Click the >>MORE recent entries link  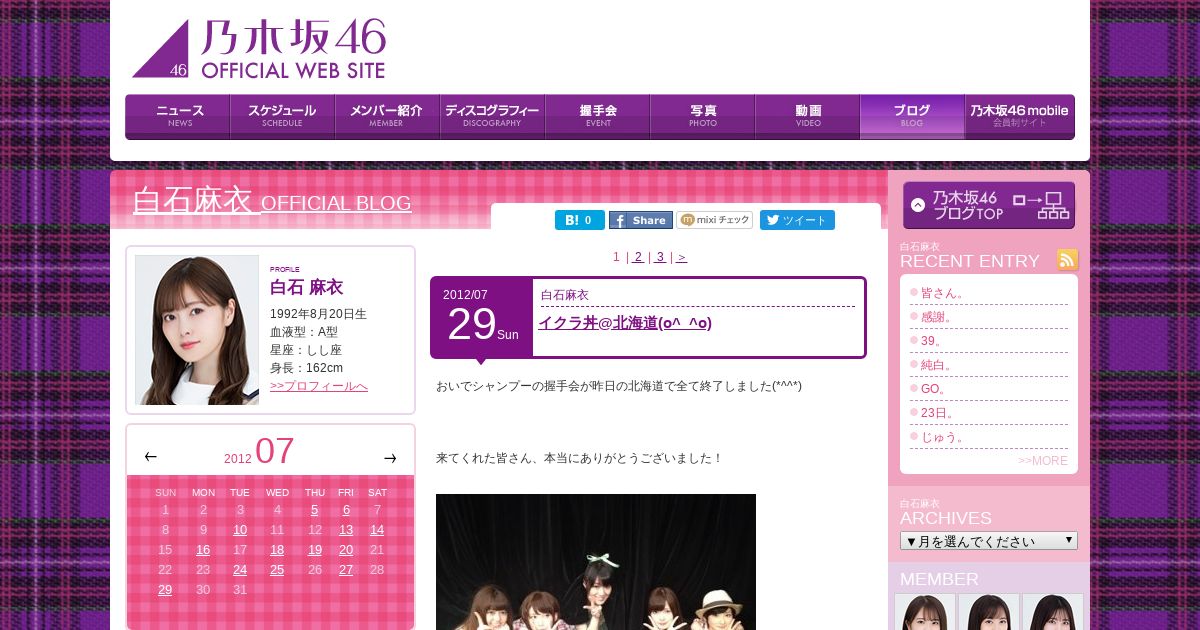click(x=1043, y=461)
